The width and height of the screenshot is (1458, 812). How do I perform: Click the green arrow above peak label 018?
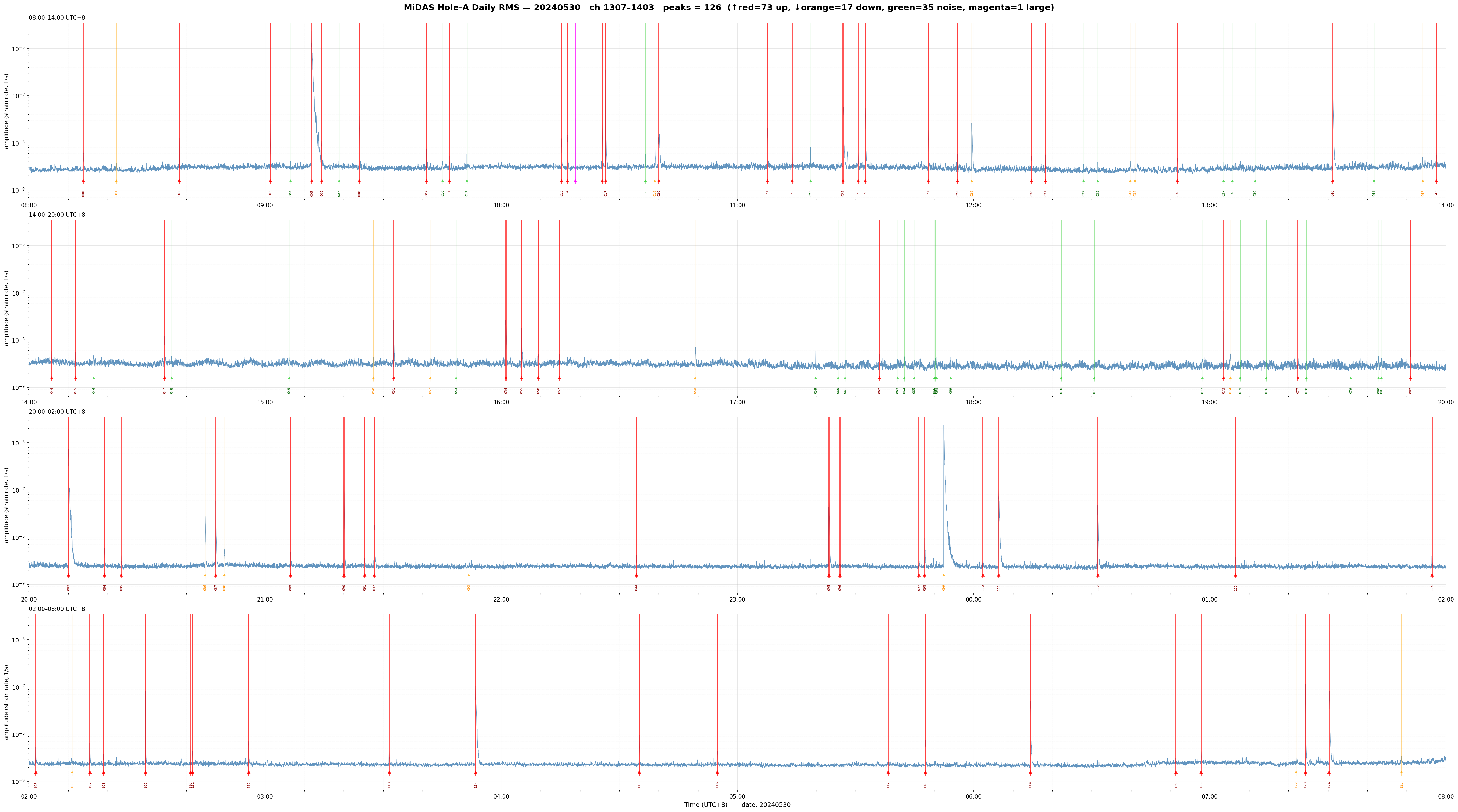click(x=645, y=181)
